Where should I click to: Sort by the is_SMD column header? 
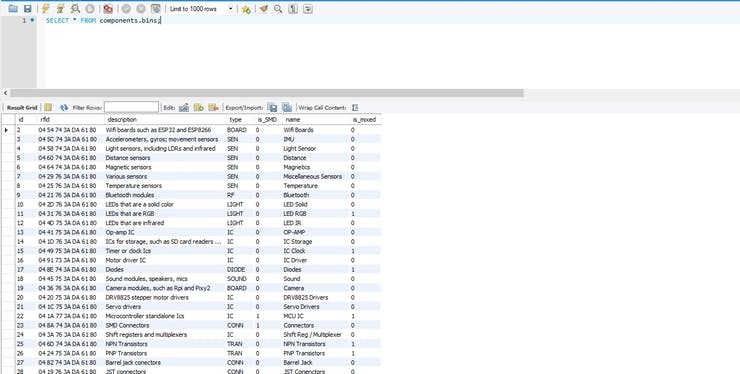(x=268, y=119)
